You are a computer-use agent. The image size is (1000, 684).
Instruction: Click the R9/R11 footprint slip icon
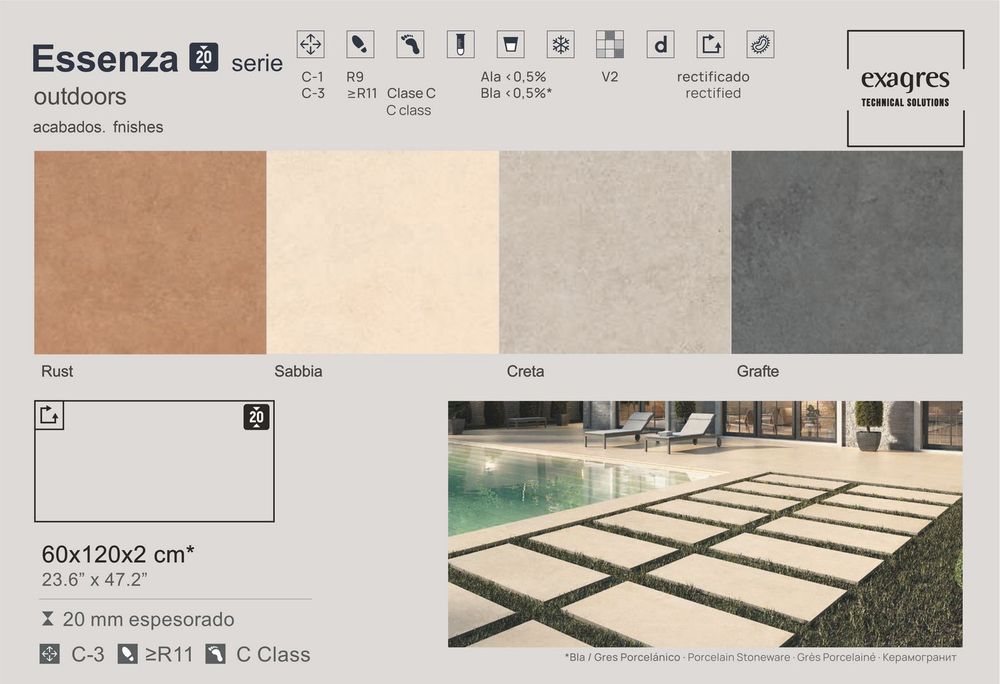coord(358,44)
